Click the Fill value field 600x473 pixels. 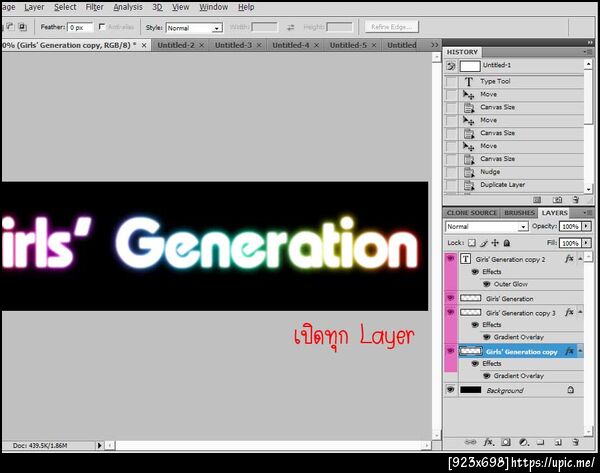click(570, 243)
